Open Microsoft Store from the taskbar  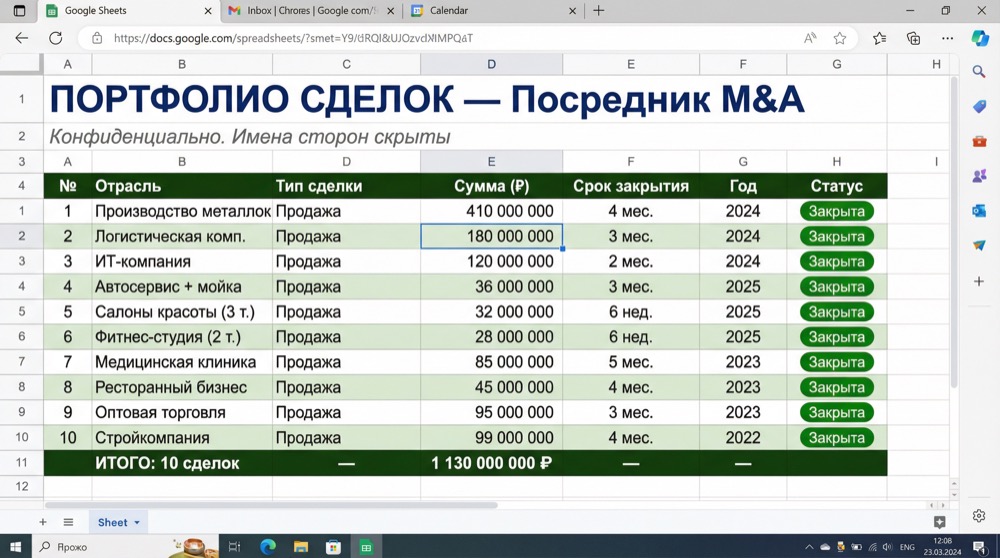point(333,547)
